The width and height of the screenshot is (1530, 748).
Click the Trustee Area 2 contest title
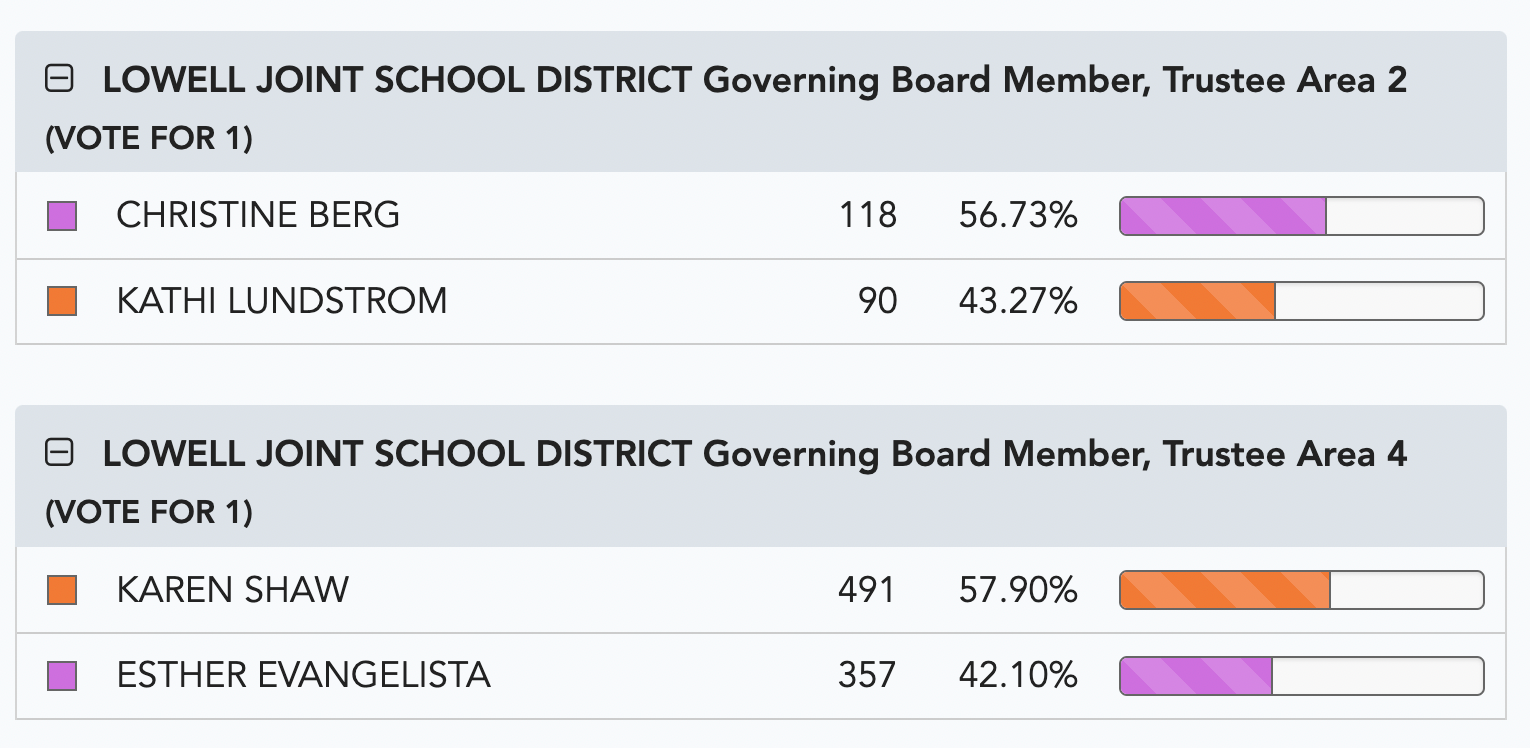755,81
